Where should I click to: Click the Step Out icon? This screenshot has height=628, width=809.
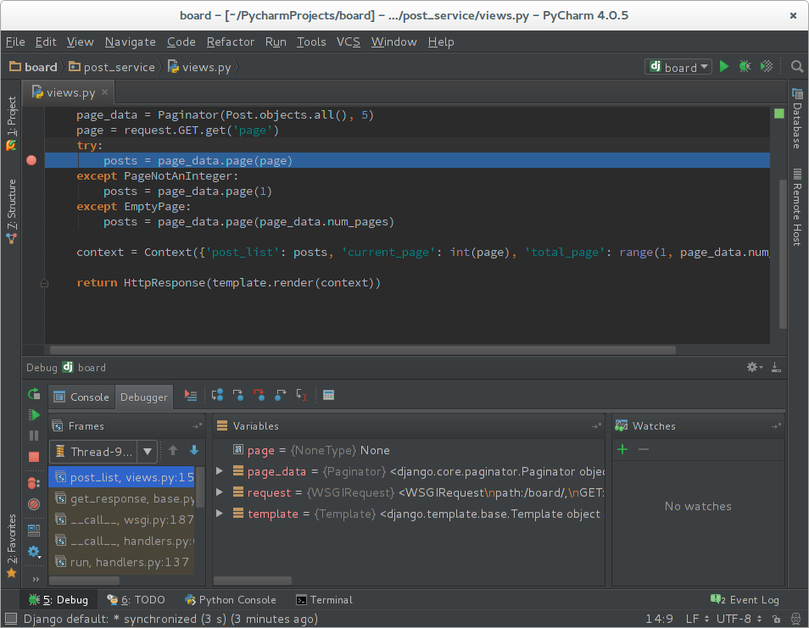tap(280, 395)
